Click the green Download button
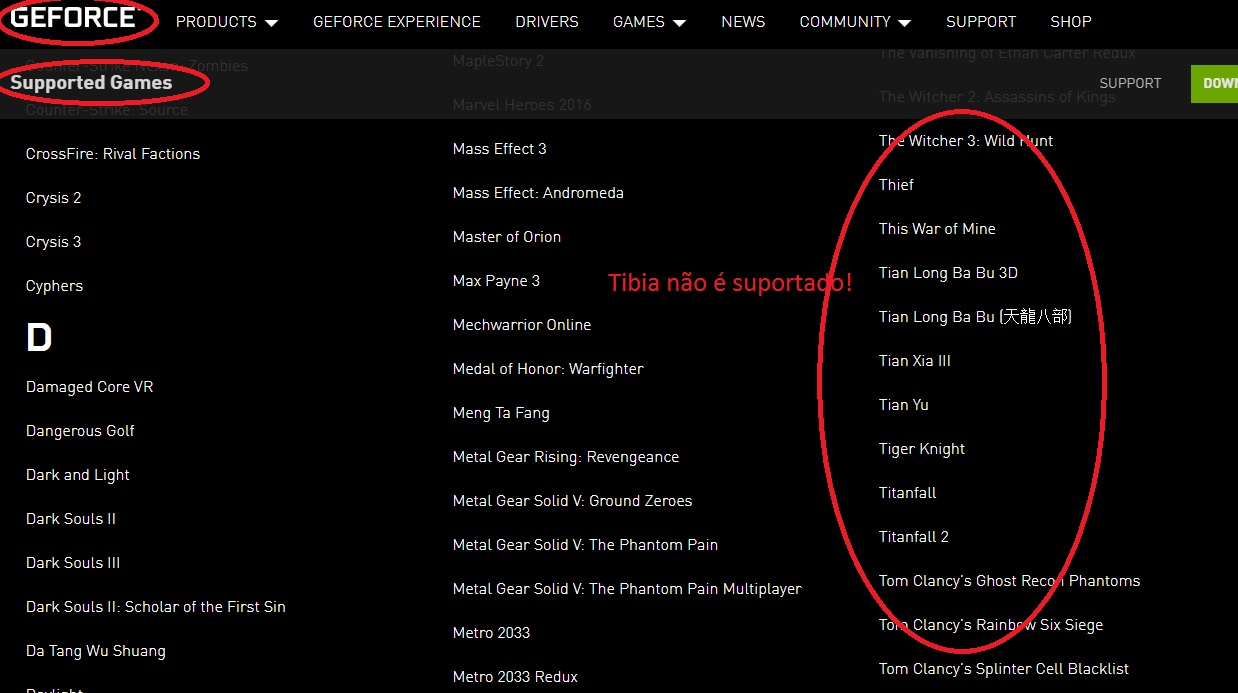Image resolution: width=1238 pixels, height=693 pixels. [1215, 84]
